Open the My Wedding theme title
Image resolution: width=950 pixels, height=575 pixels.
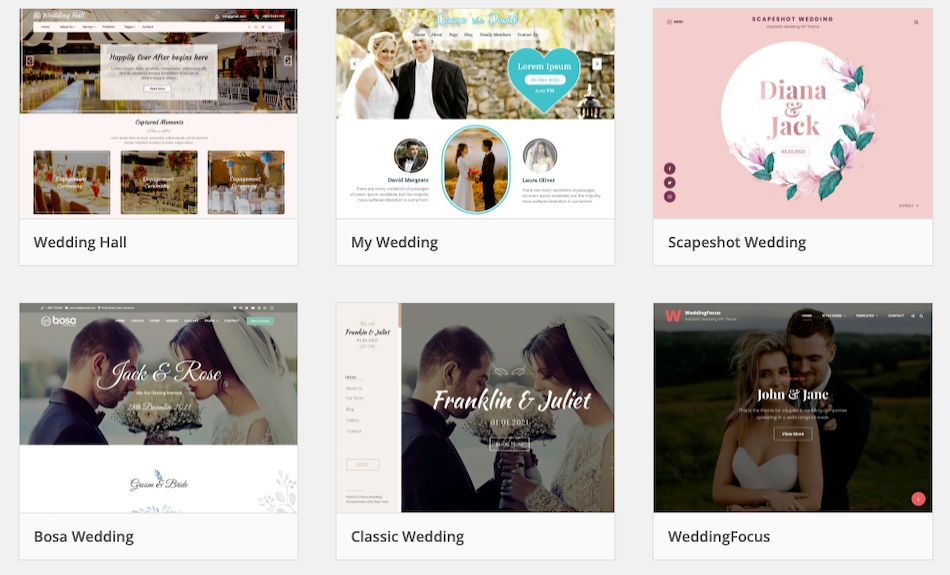(x=394, y=242)
